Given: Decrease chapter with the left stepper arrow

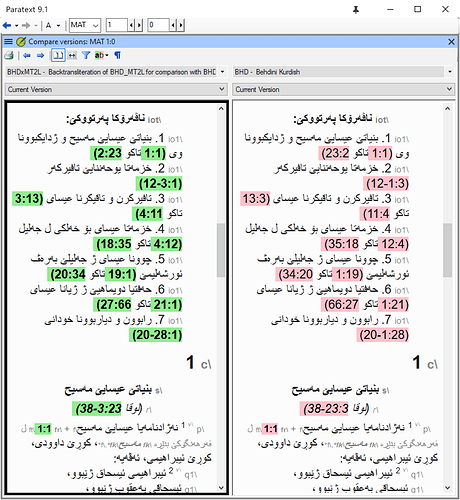Looking at the screenshot, I should click(131, 25).
